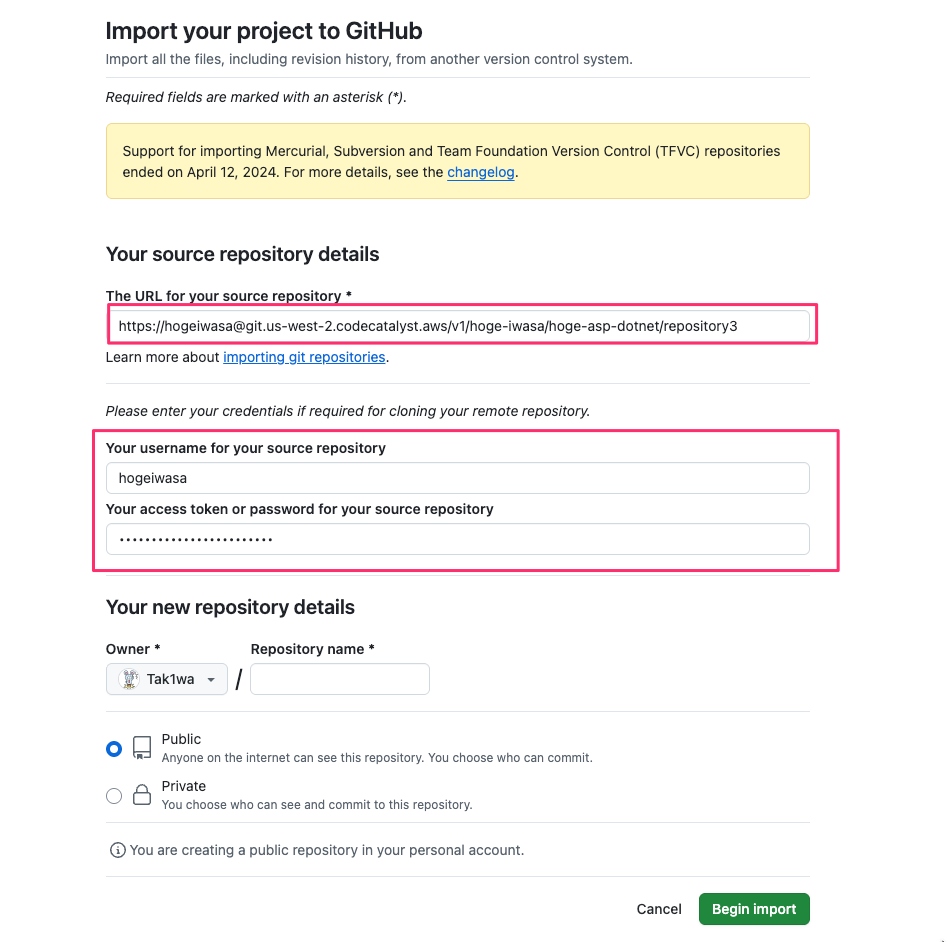Open the changelog link in yellow notice
This screenshot has height=942, width=948.
coord(480,172)
